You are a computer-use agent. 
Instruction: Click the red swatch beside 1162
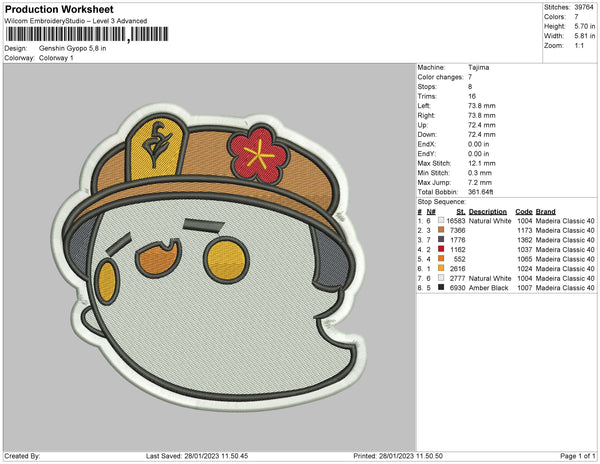[441, 249]
